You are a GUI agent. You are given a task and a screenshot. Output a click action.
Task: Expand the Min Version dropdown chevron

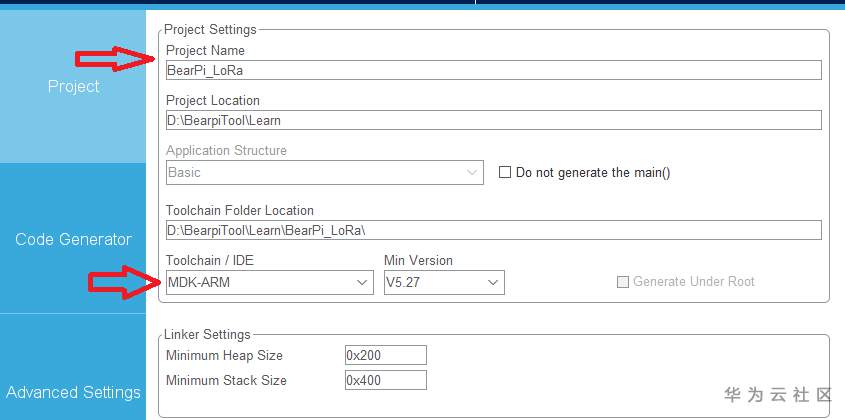pyautogui.click(x=493, y=283)
